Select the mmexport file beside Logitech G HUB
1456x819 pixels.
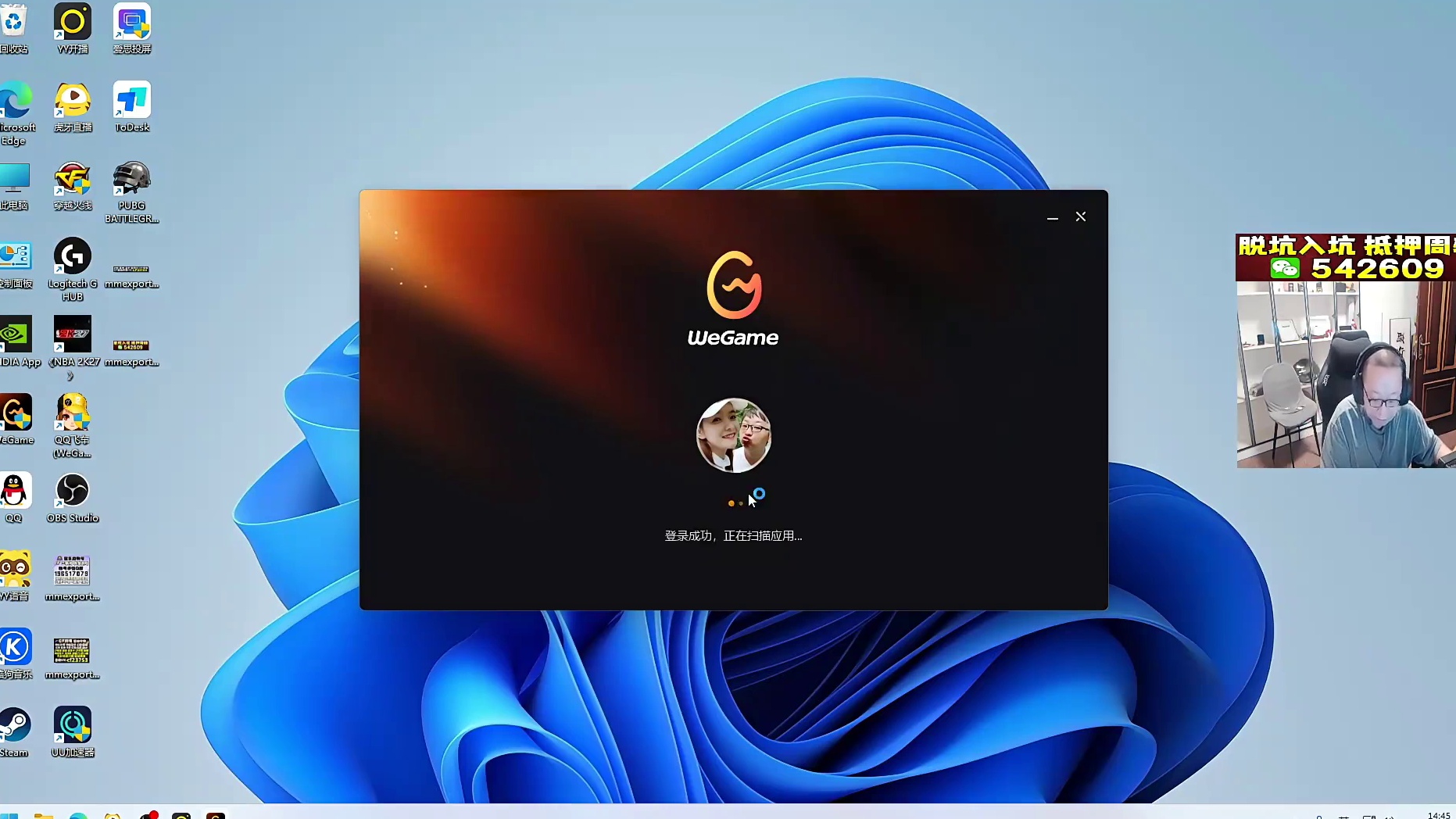132,275
